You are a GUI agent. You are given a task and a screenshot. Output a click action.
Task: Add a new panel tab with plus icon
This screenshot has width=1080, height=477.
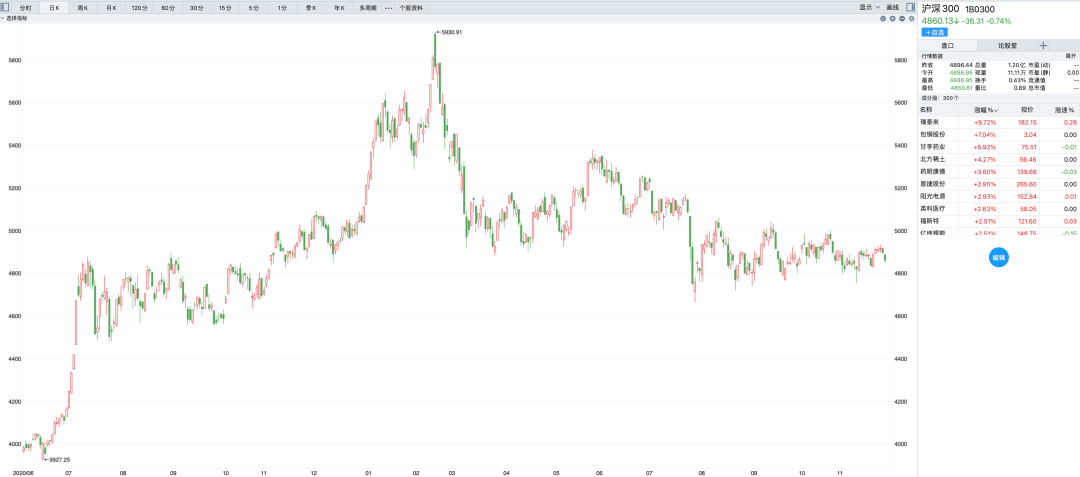[1043, 45]
